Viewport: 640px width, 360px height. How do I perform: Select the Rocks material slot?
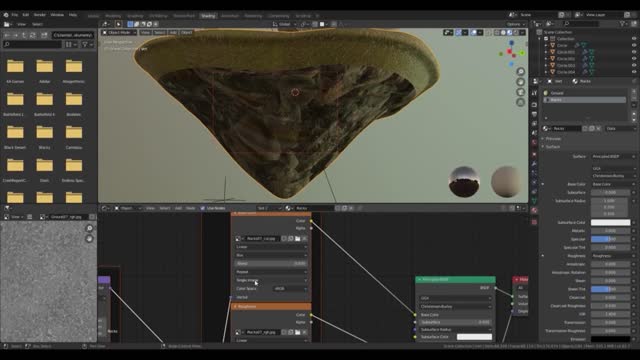584,100
